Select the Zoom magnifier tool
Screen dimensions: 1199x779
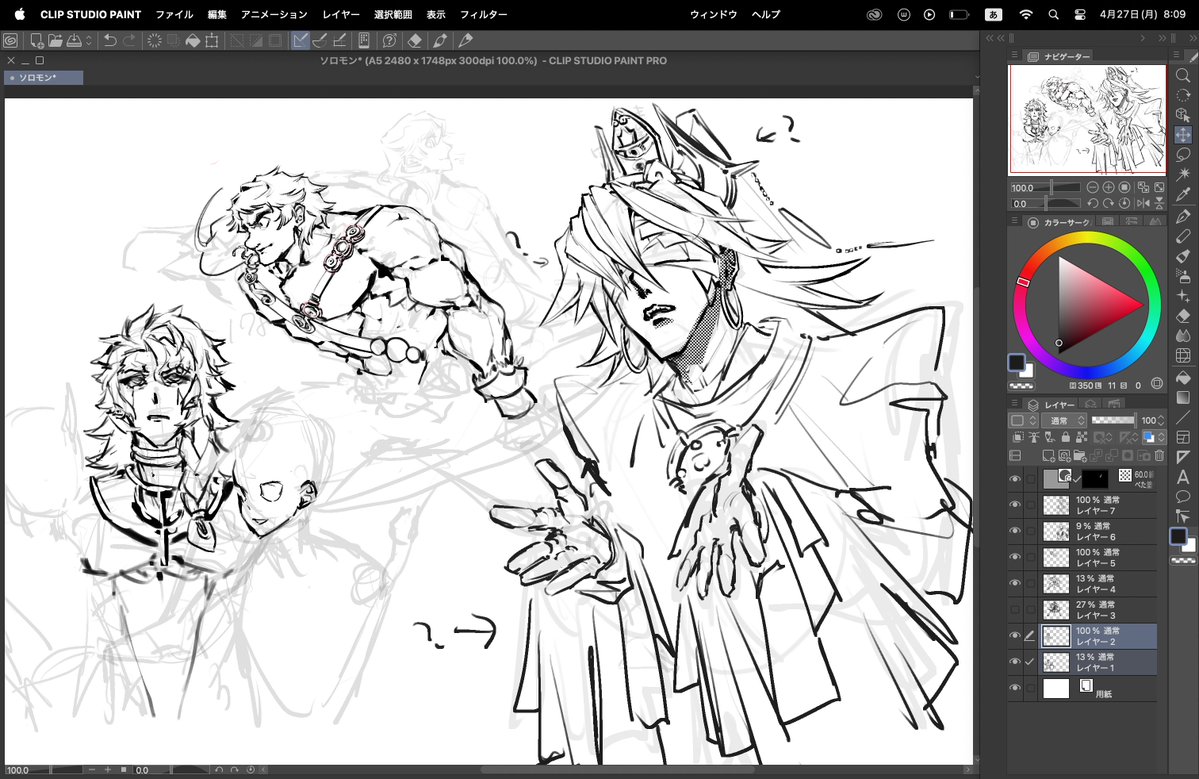pyautogui.click(x=1183, y=75)
